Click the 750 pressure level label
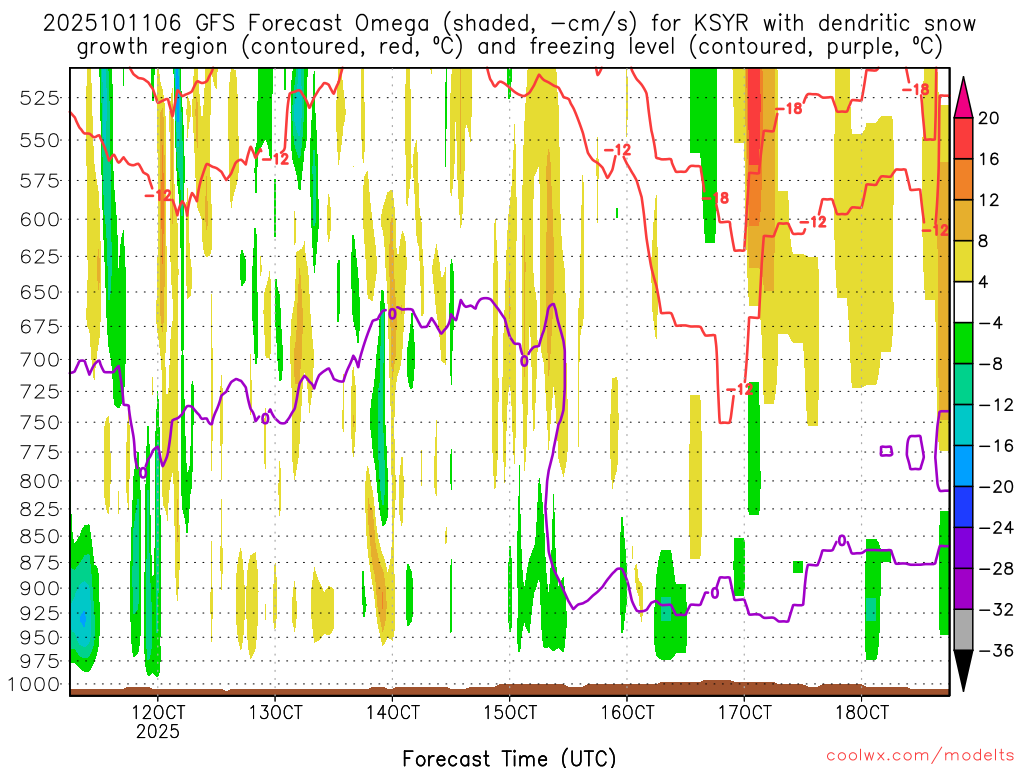Viewport: 1024px width, 768px height. click(40, 423)
